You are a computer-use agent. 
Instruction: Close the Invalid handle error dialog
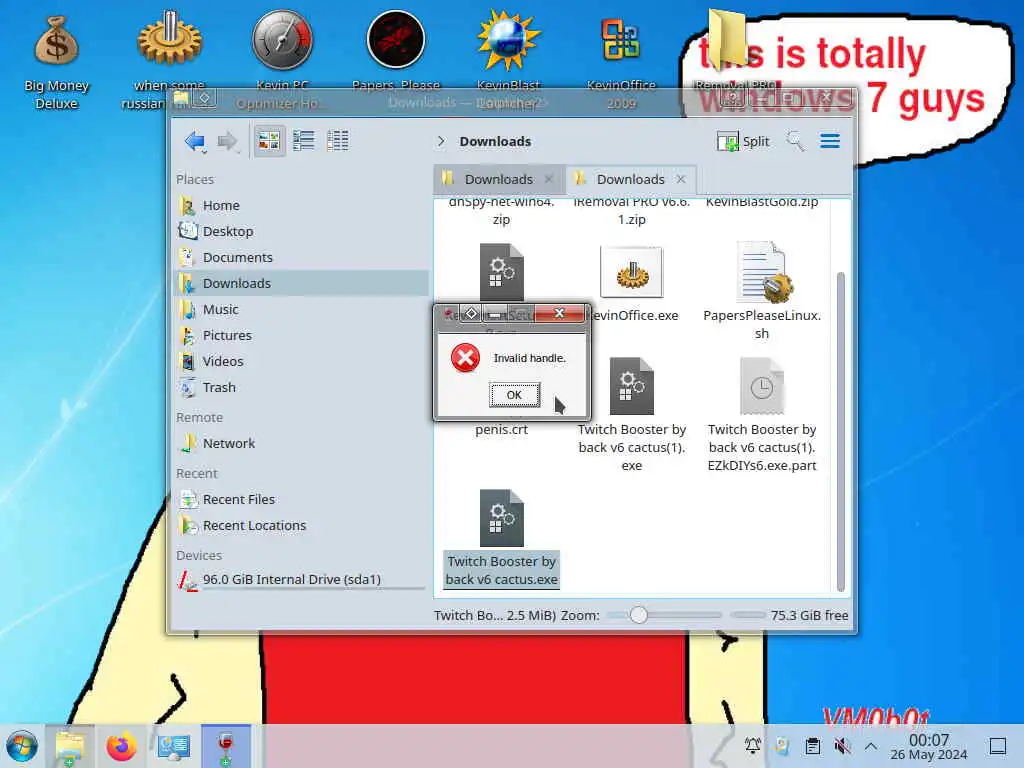(x=560, y=313)
